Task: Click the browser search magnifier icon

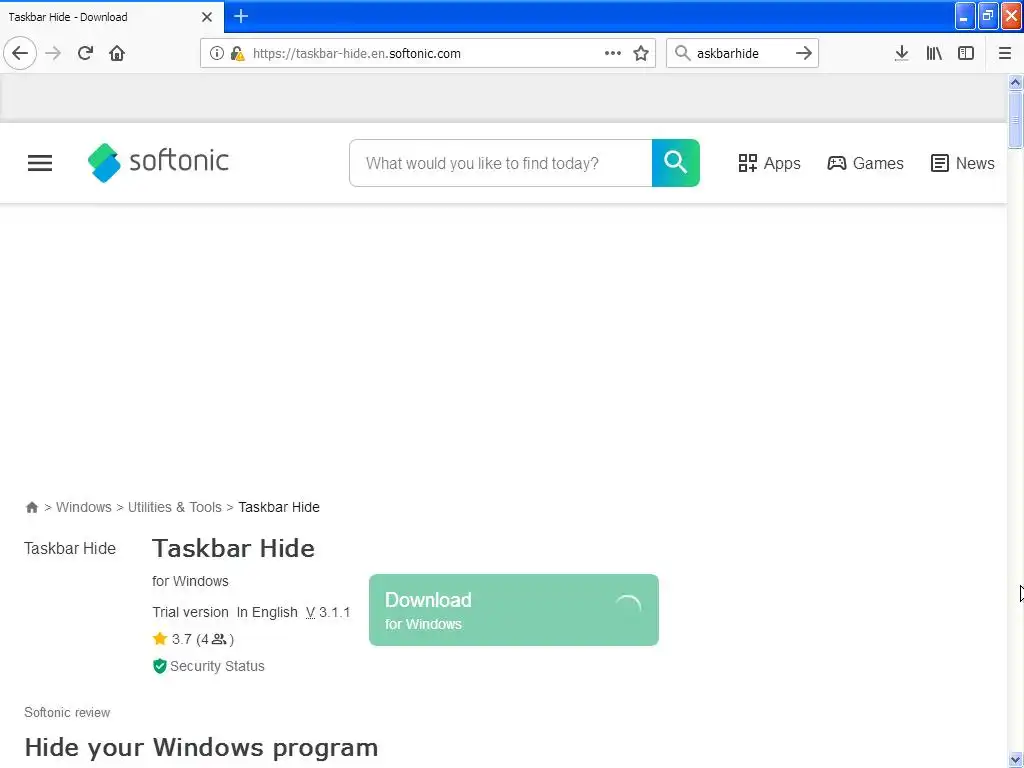Action: click(682, 53)
